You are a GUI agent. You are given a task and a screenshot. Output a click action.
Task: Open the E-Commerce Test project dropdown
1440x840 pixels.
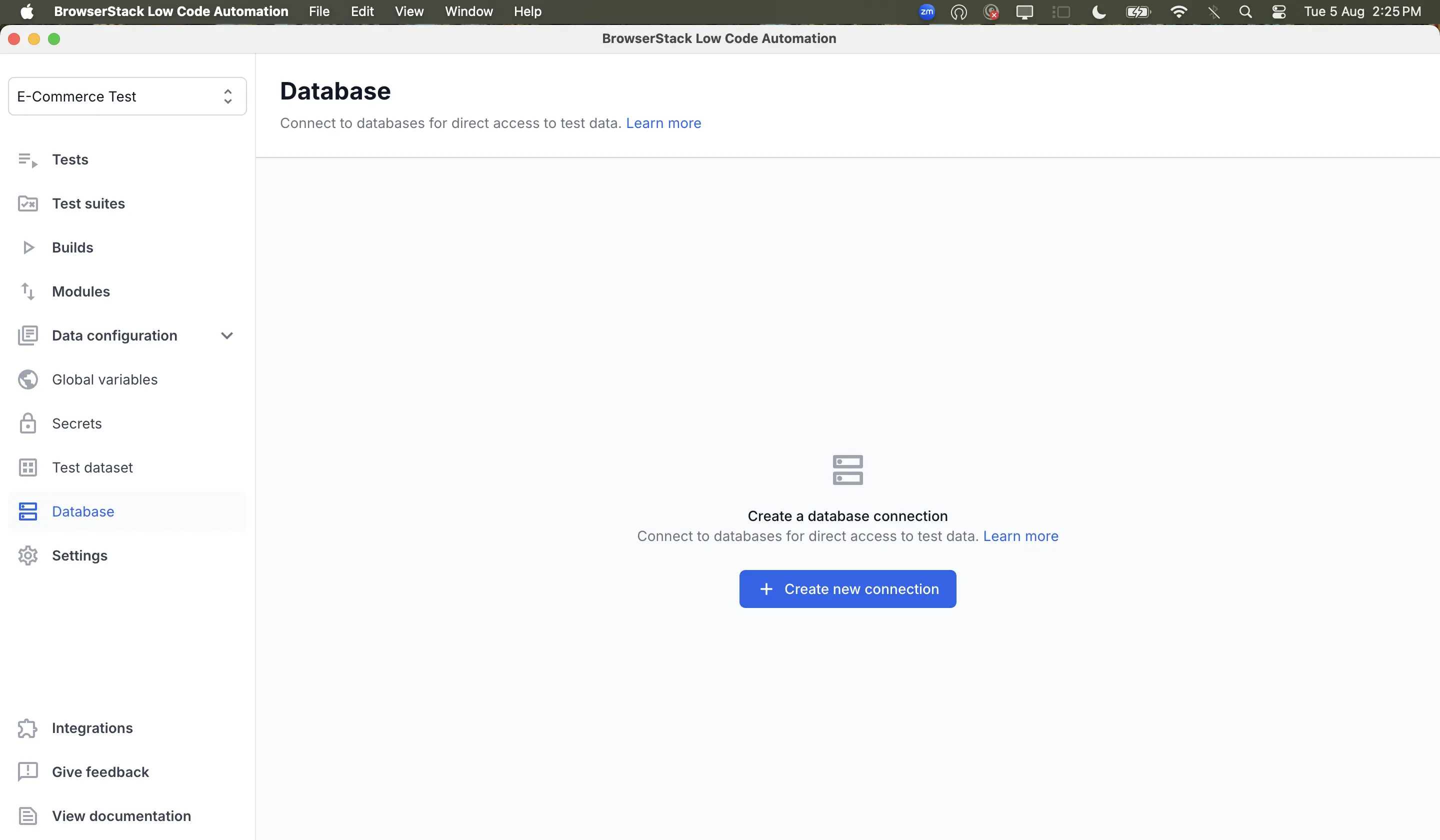[127, 96]
